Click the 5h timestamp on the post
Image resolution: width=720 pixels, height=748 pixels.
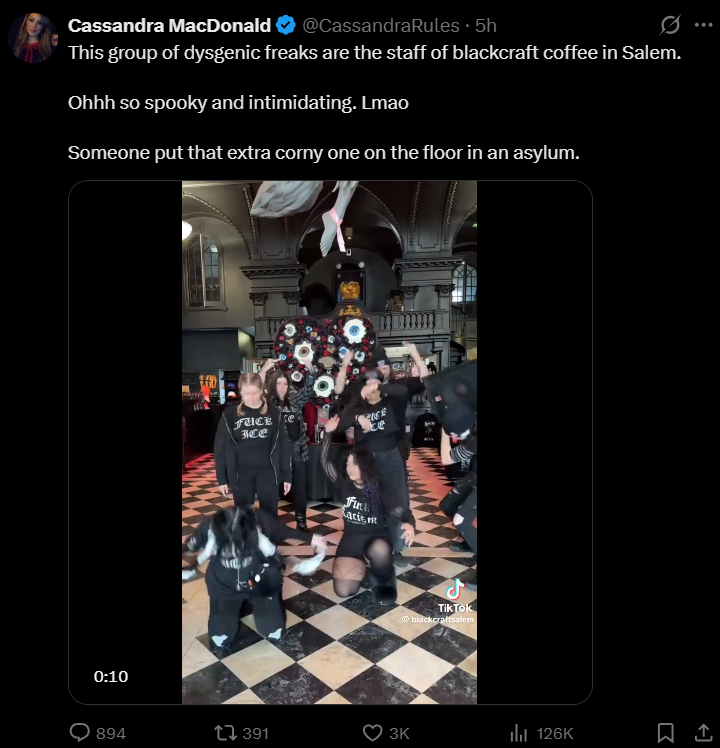point(486,25)
